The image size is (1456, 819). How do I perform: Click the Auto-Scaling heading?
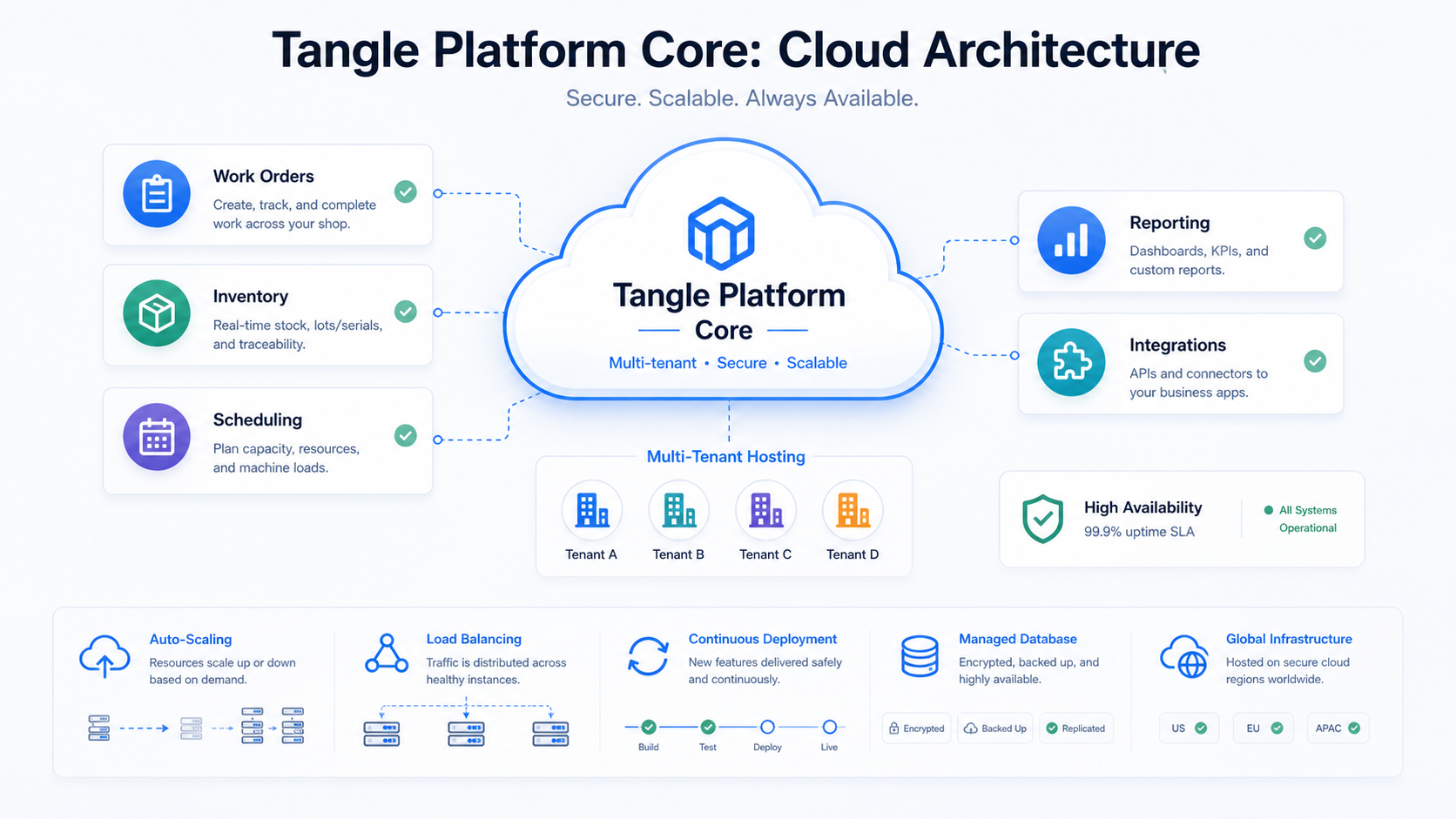pyautogui.click(x=191, y=640)
